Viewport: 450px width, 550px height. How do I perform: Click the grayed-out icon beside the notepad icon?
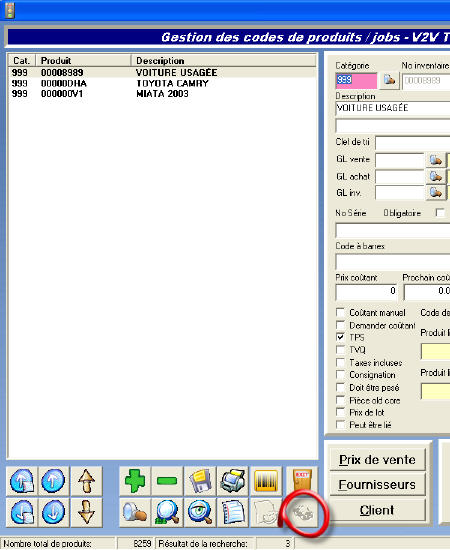pos(266,512)
